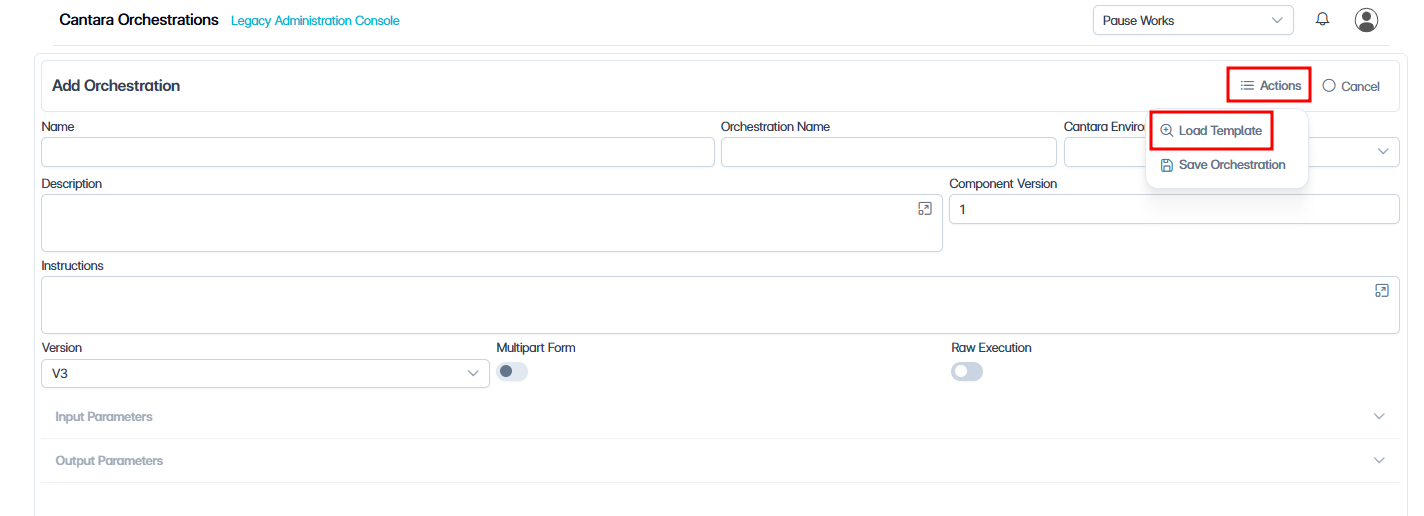This screenshot has height=516, width=1424.
Task: Open the notifications bell
Action: tap(1322, 19)
